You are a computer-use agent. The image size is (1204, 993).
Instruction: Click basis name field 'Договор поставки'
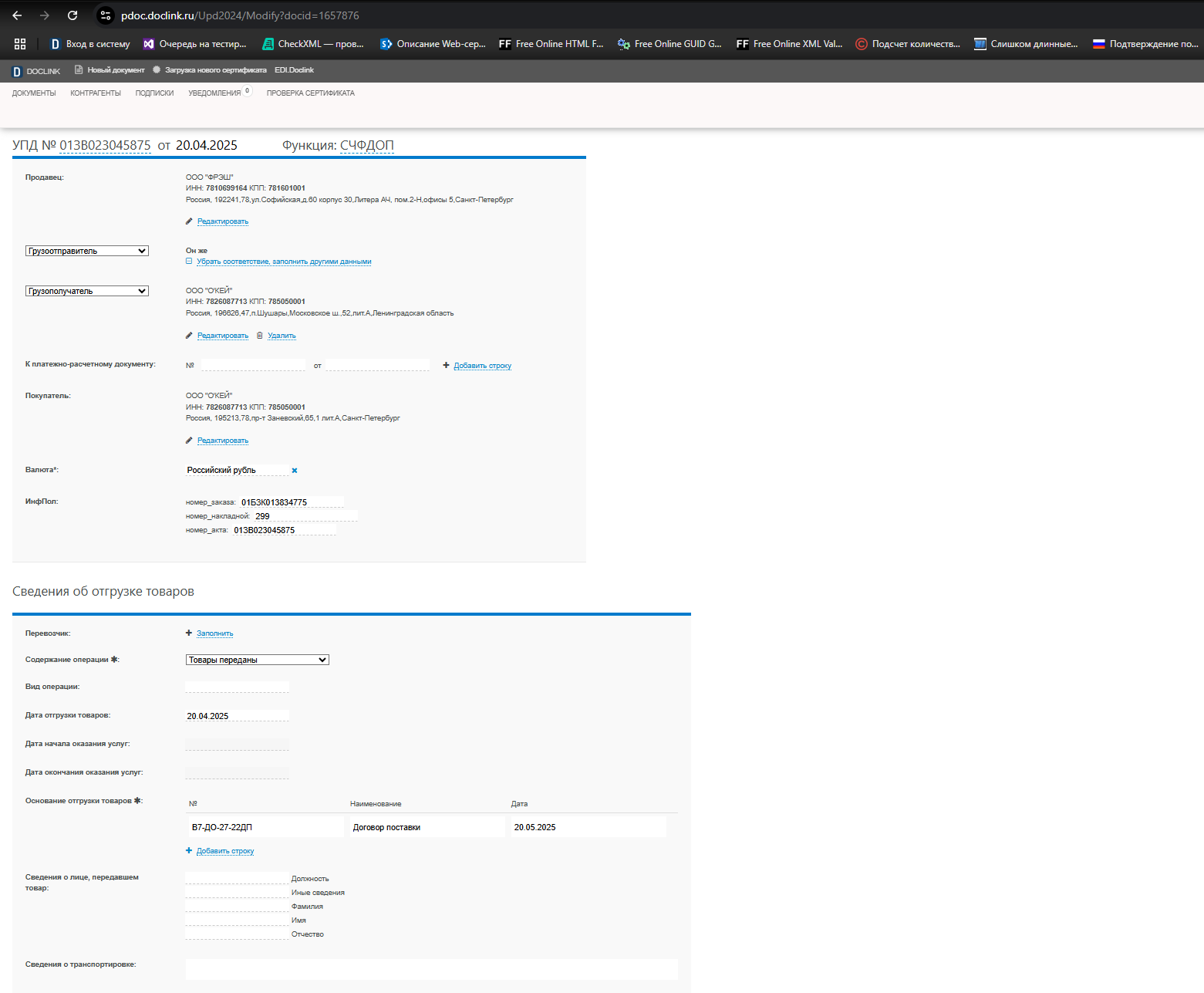click(427, 827)
